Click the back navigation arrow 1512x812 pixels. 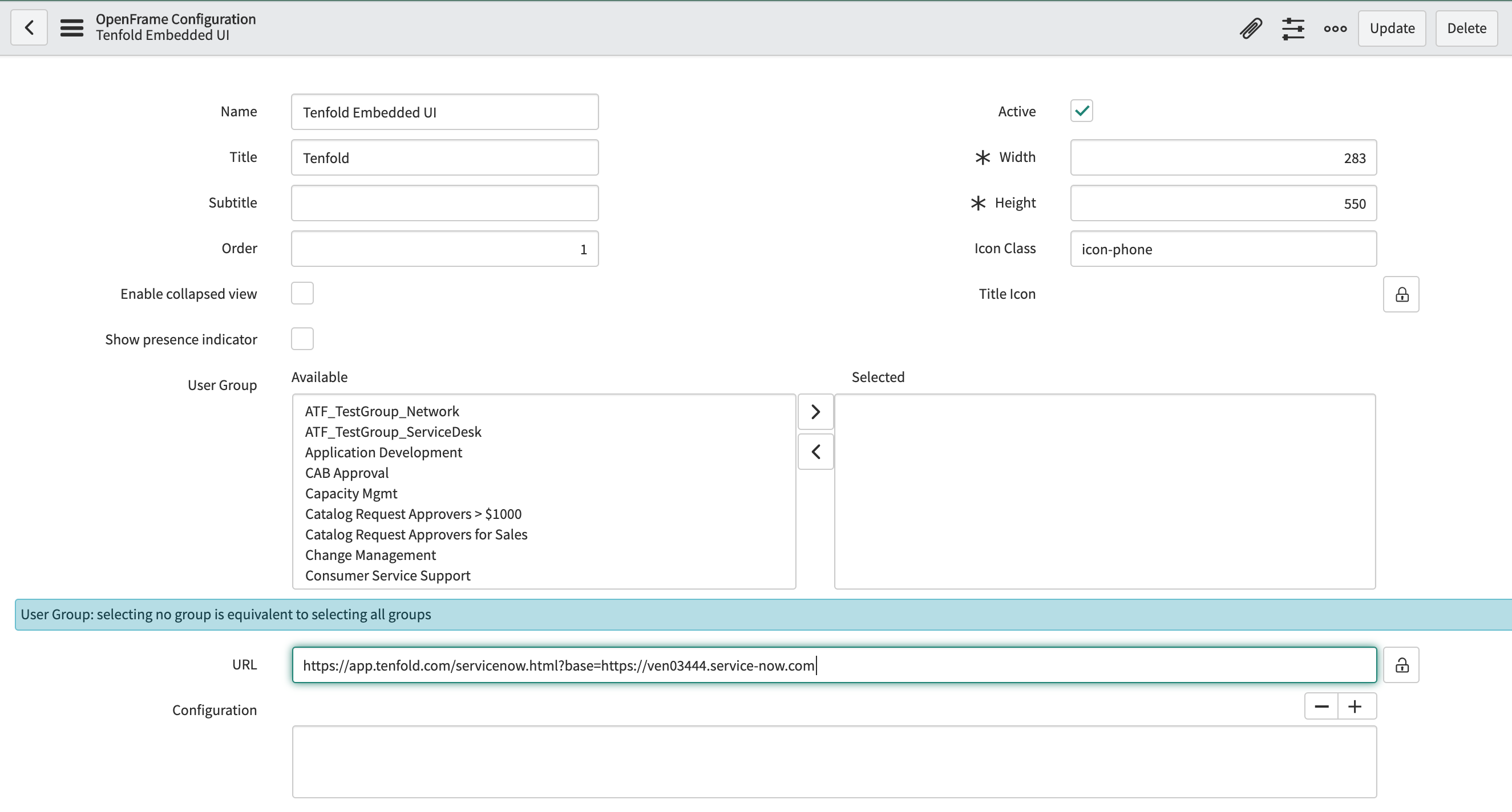(28, 27)
